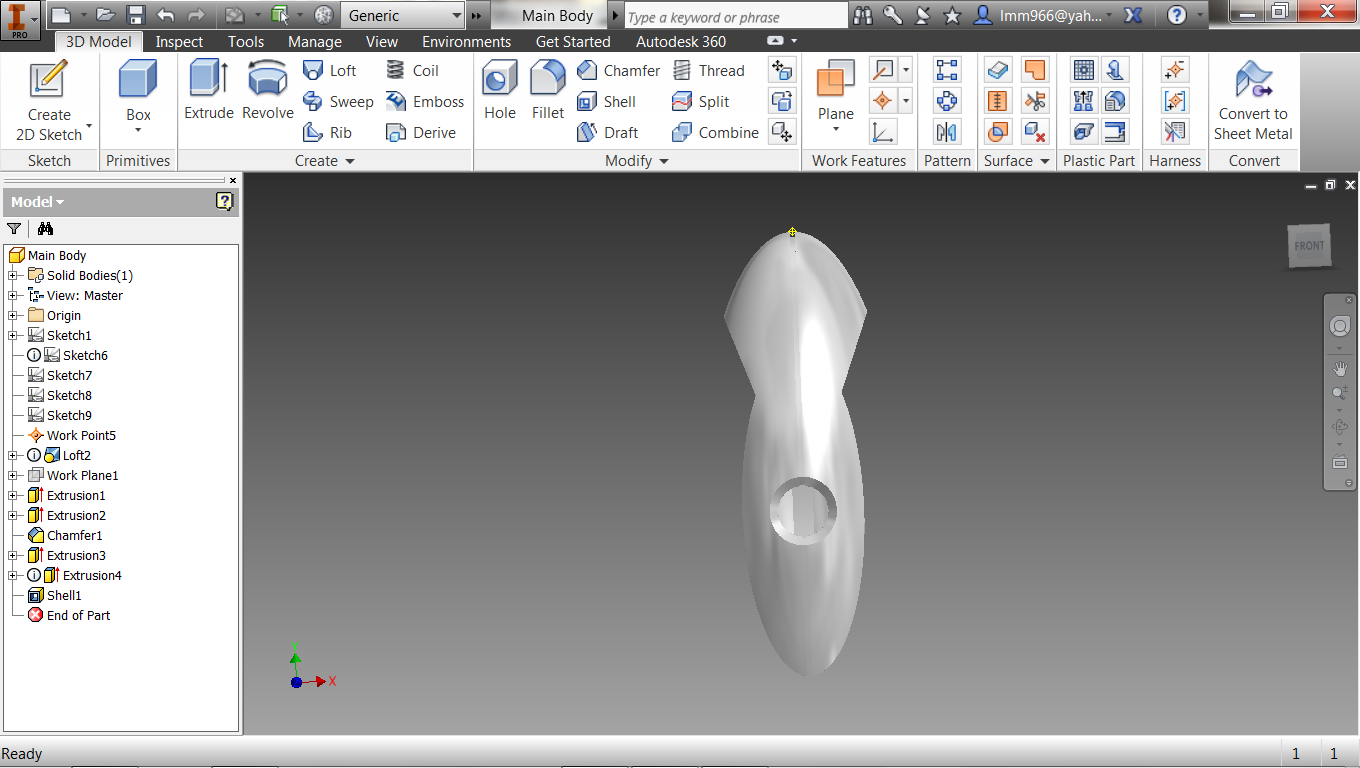Click the Point work feature icon

pos(883,101)
